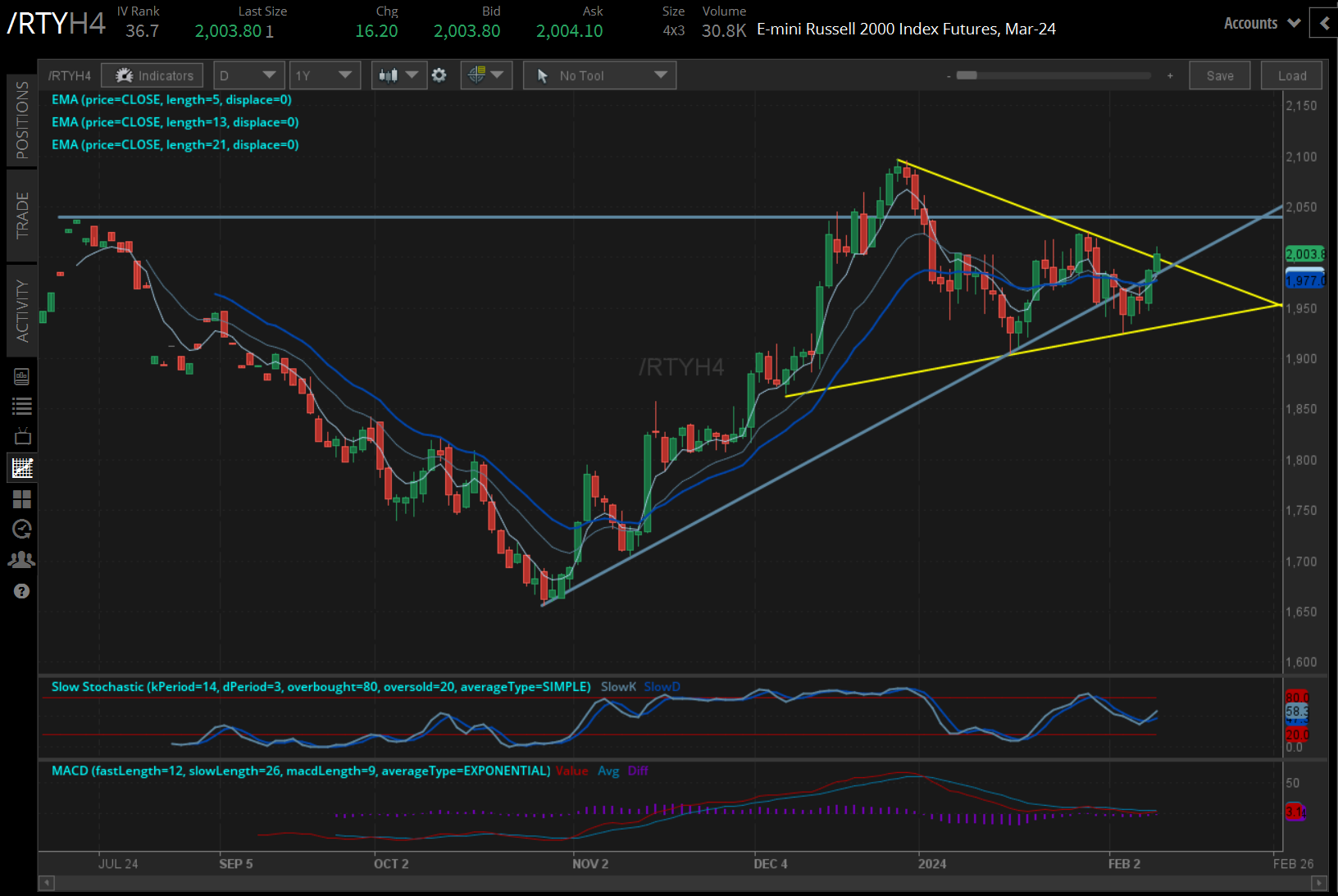The height and width of the screenshot is (896, 1338).
Task: Click the help question mark icon
Action: [22, 591]
